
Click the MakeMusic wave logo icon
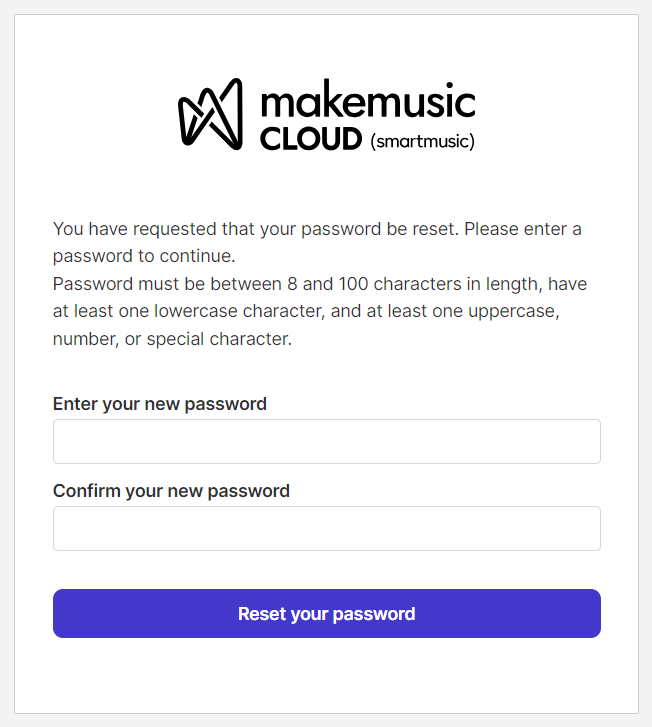coord(211,114)
